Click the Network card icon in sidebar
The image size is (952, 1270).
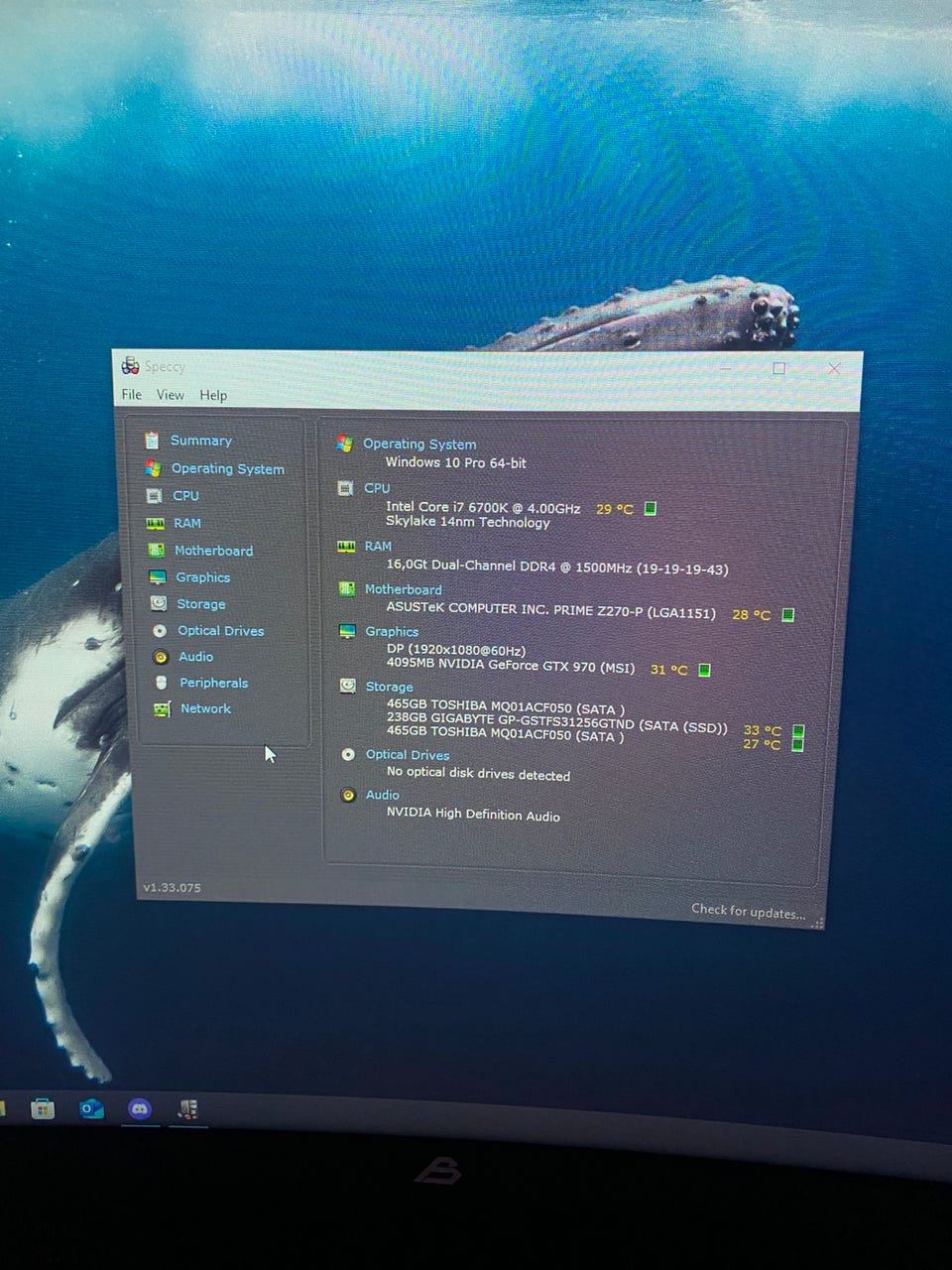click(x=163, y=708)
